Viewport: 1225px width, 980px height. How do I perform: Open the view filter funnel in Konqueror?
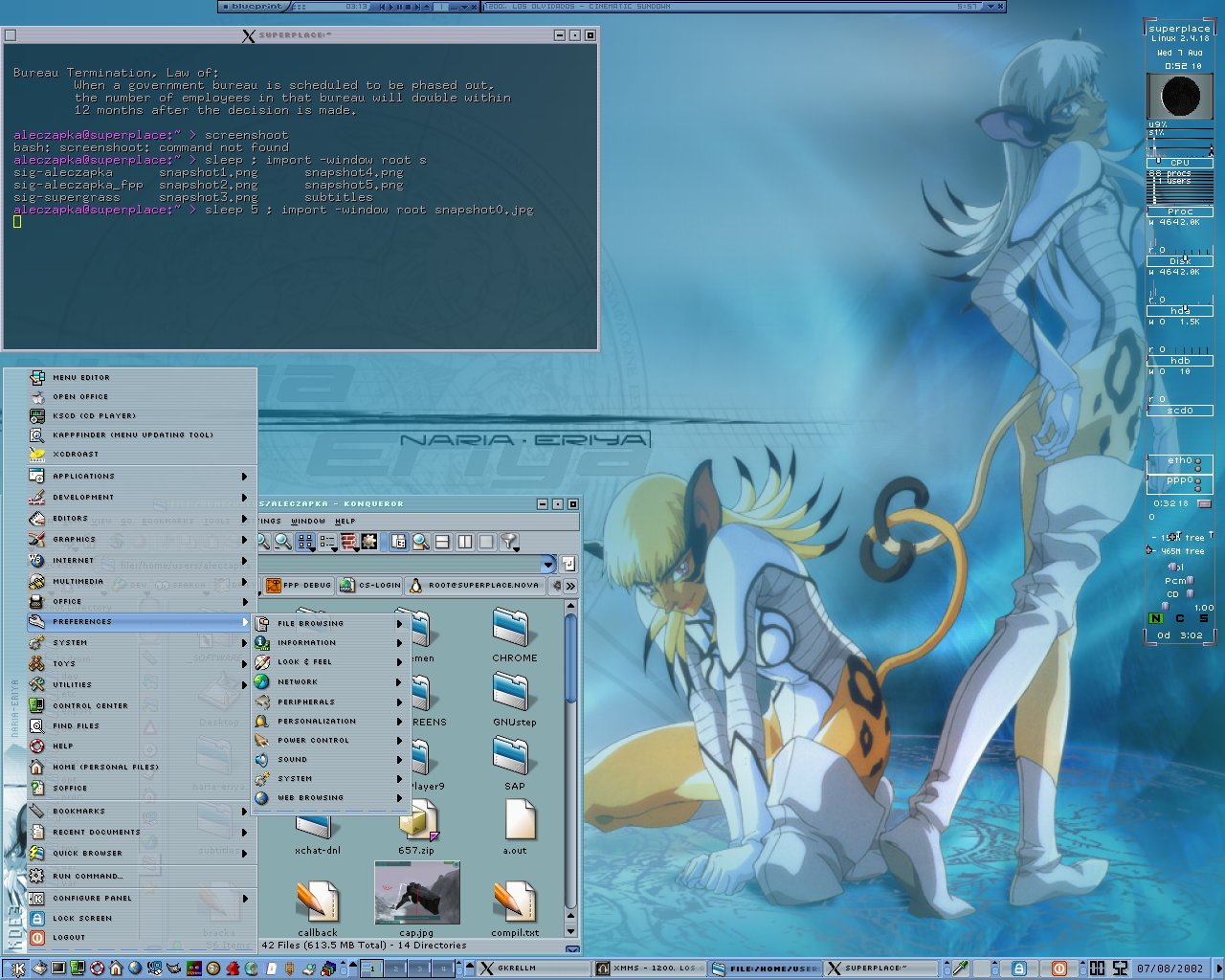click(509, 542)
